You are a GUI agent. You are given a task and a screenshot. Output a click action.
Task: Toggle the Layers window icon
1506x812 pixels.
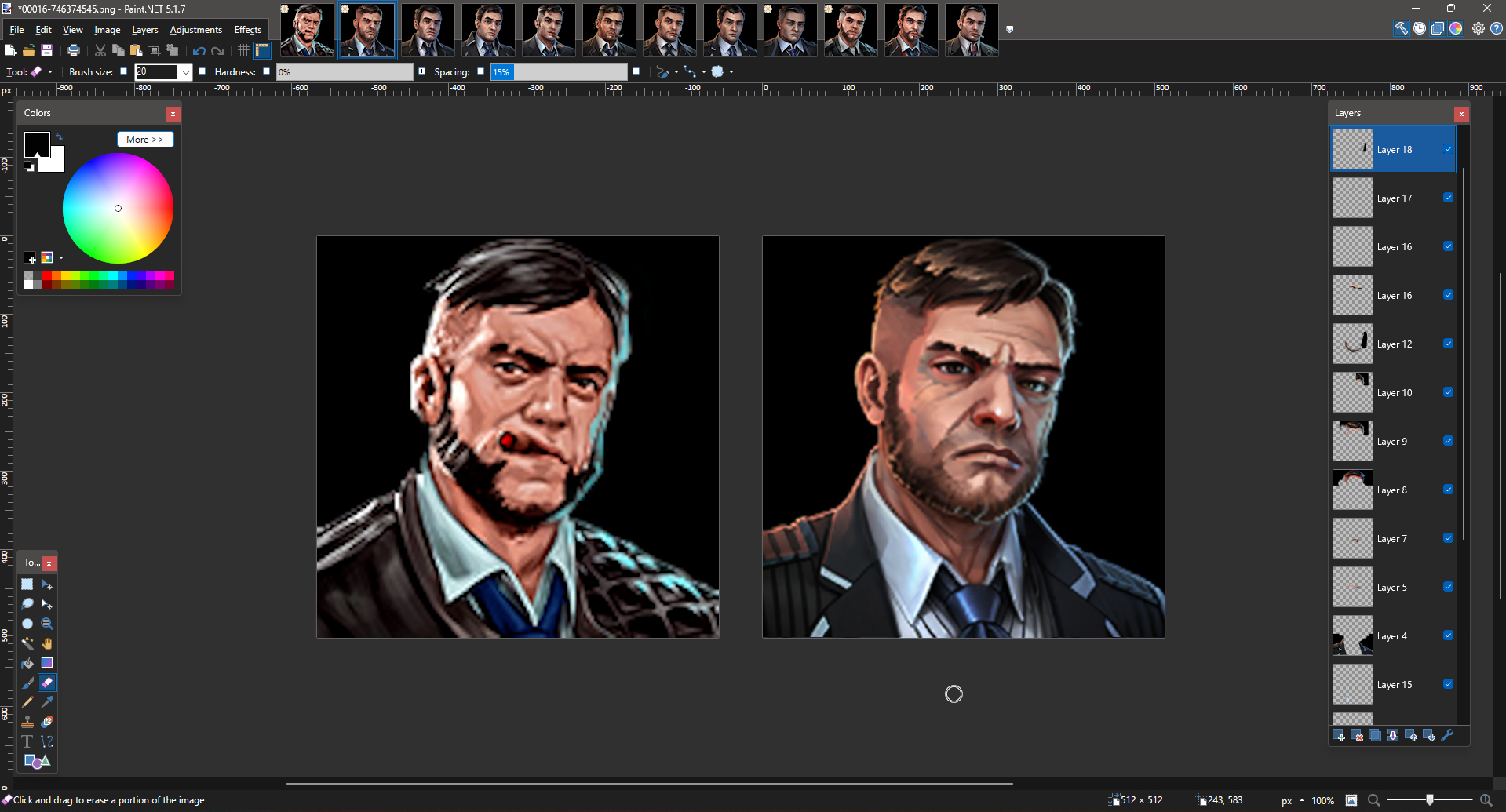(x=1438, y=28)
